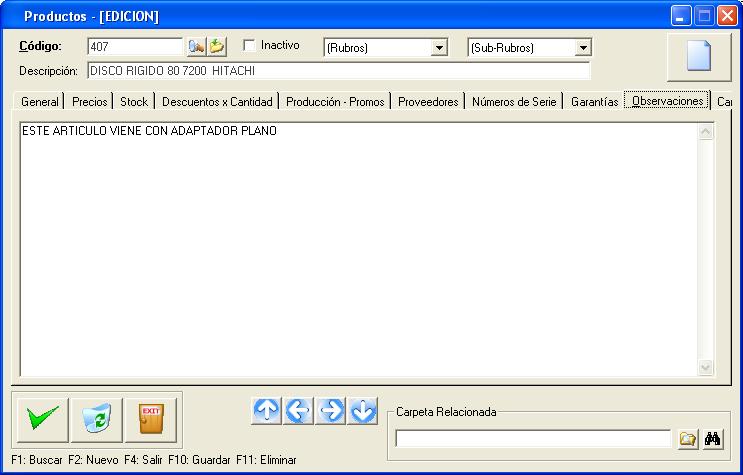The height and width of the screenshot is (475, 743).
Task: Minimize the Productos window
Action: click(681, 17)
